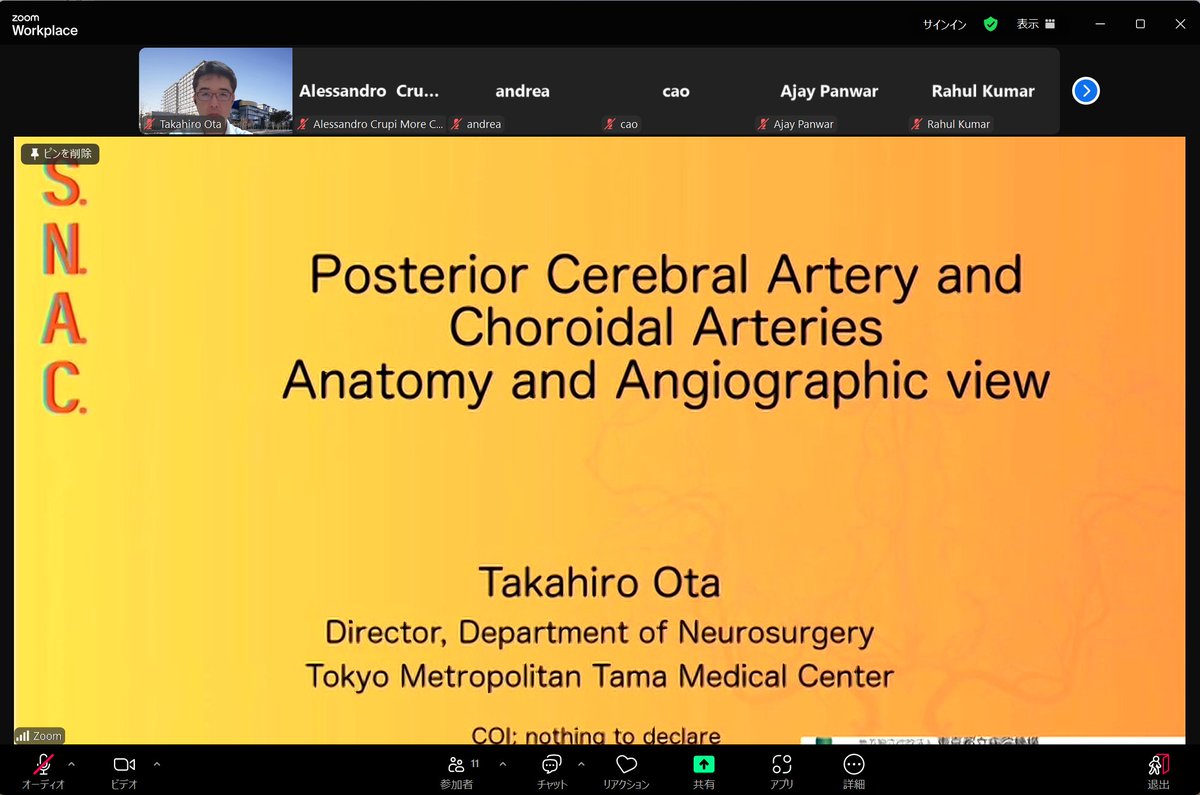Screen dimensions: 1200x795
Task: Click the green security shield icon
Action: click(990, 24)
